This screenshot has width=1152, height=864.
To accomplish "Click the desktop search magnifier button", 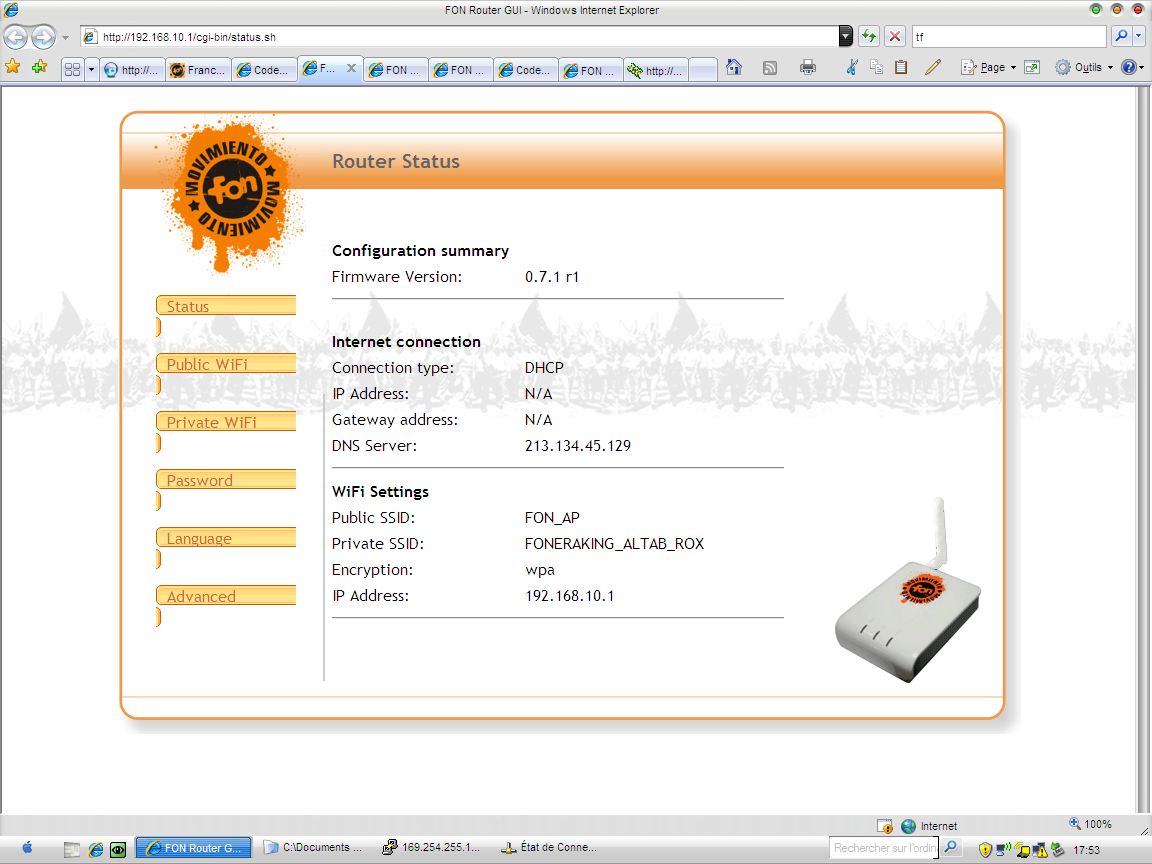I will click(951, 848).
